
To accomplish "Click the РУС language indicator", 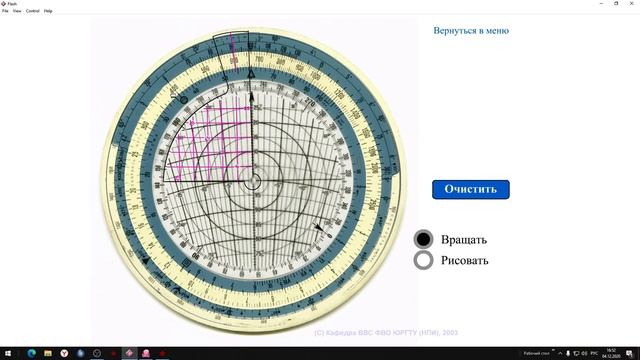I will [x=594, y=353].
